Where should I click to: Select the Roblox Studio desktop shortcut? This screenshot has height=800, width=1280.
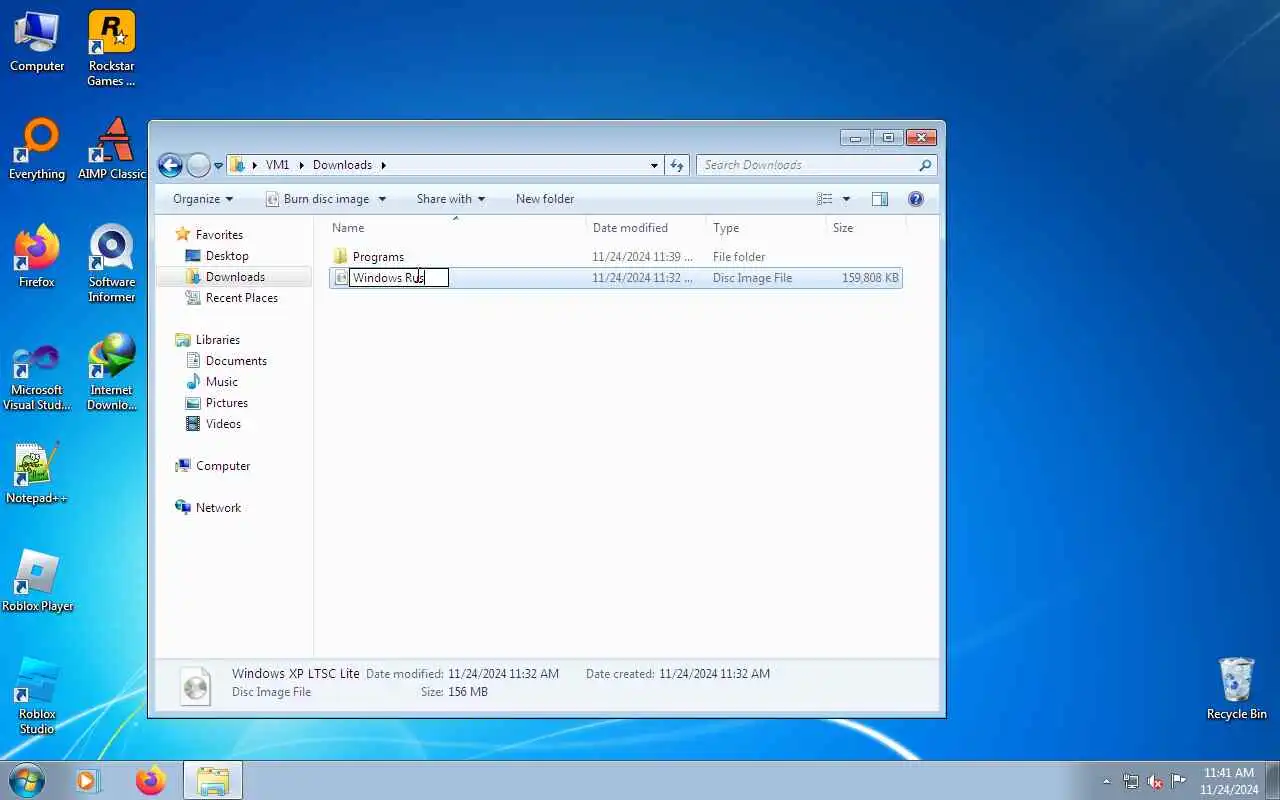[x=37, y=697]
